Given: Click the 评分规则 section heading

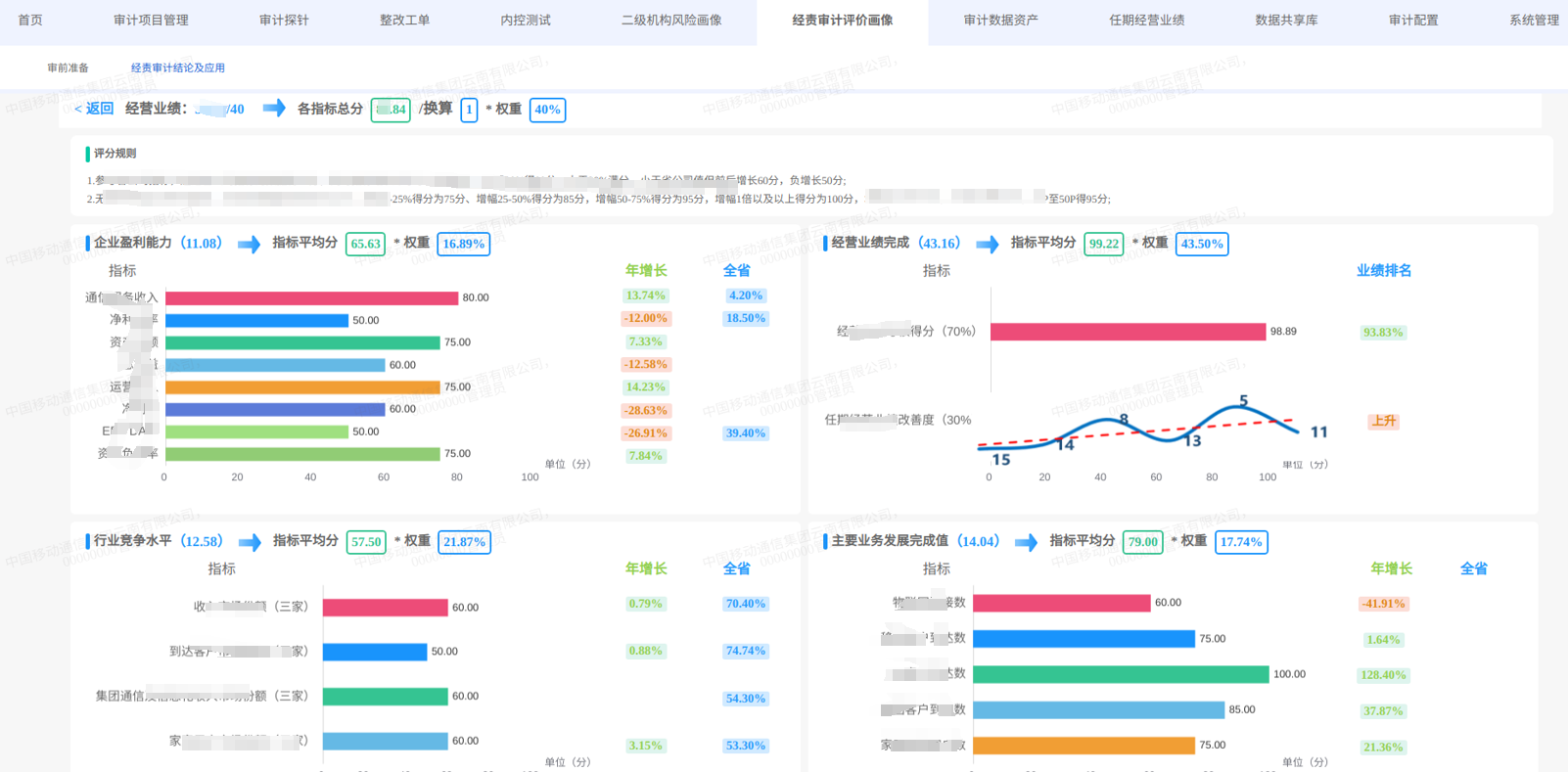Looking at the screenshot, I should [115, 154].
